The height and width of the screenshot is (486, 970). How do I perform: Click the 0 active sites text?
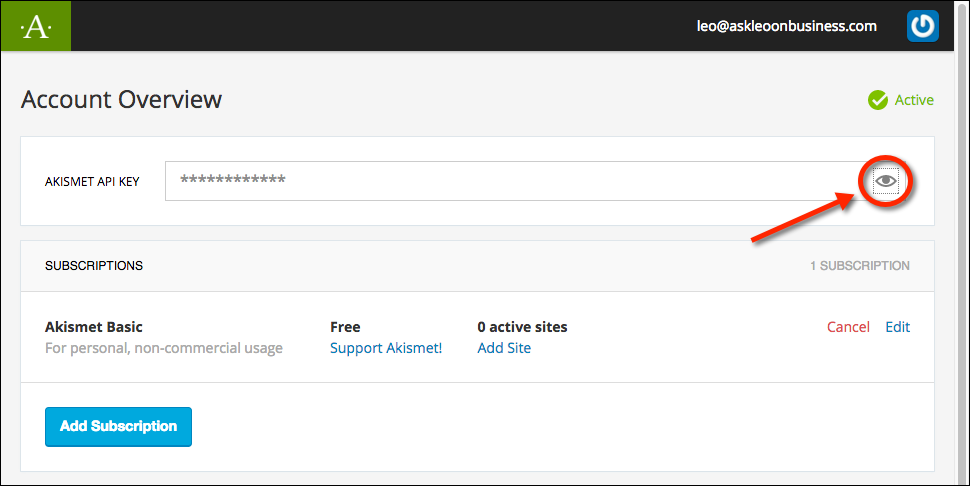(522, 327)
